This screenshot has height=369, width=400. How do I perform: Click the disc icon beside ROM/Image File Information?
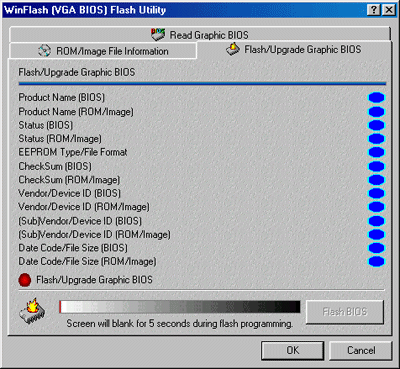[44, 51]
